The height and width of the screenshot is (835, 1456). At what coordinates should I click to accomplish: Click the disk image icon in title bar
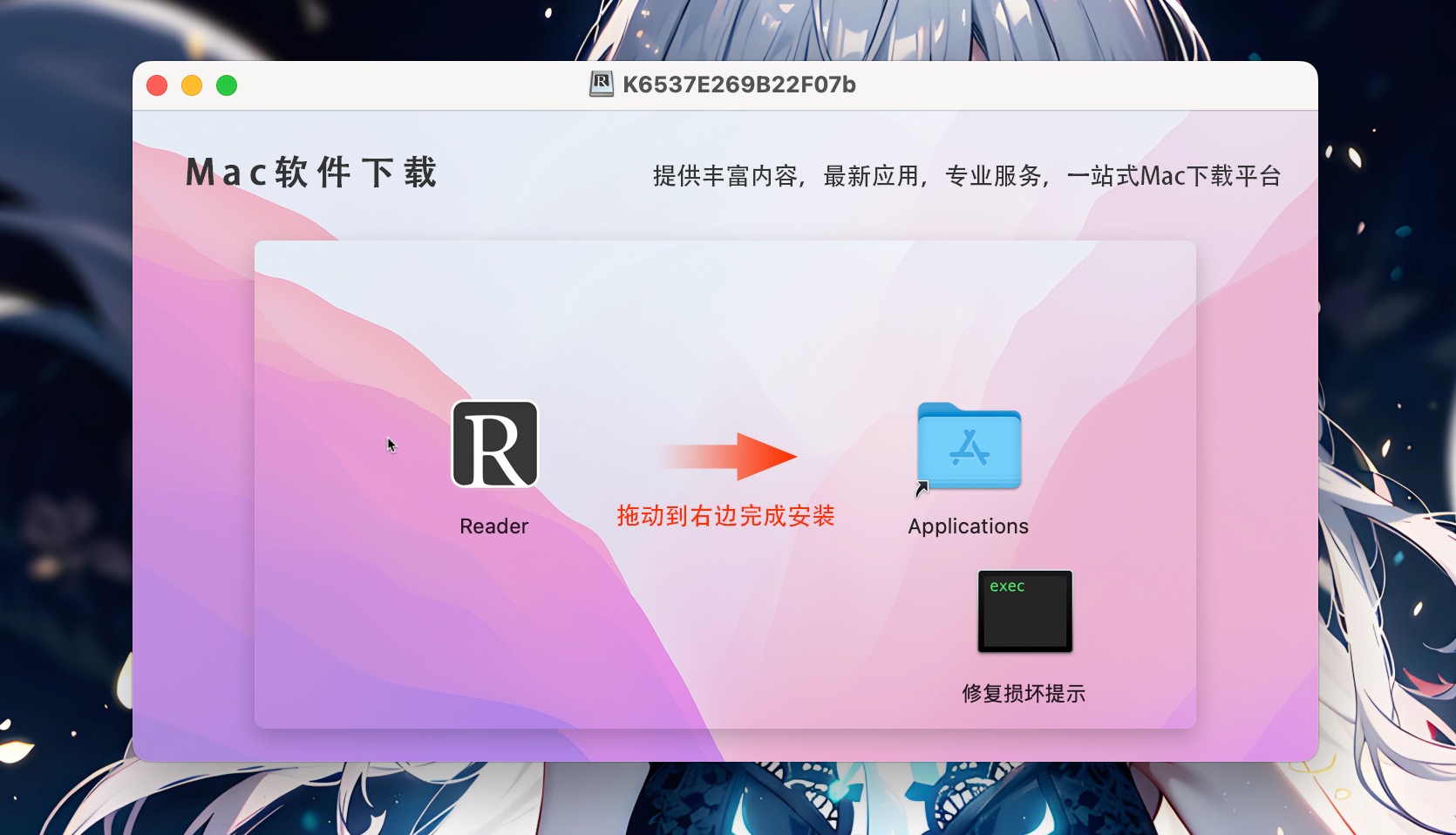pyautogui.click(x=602, y=85)
